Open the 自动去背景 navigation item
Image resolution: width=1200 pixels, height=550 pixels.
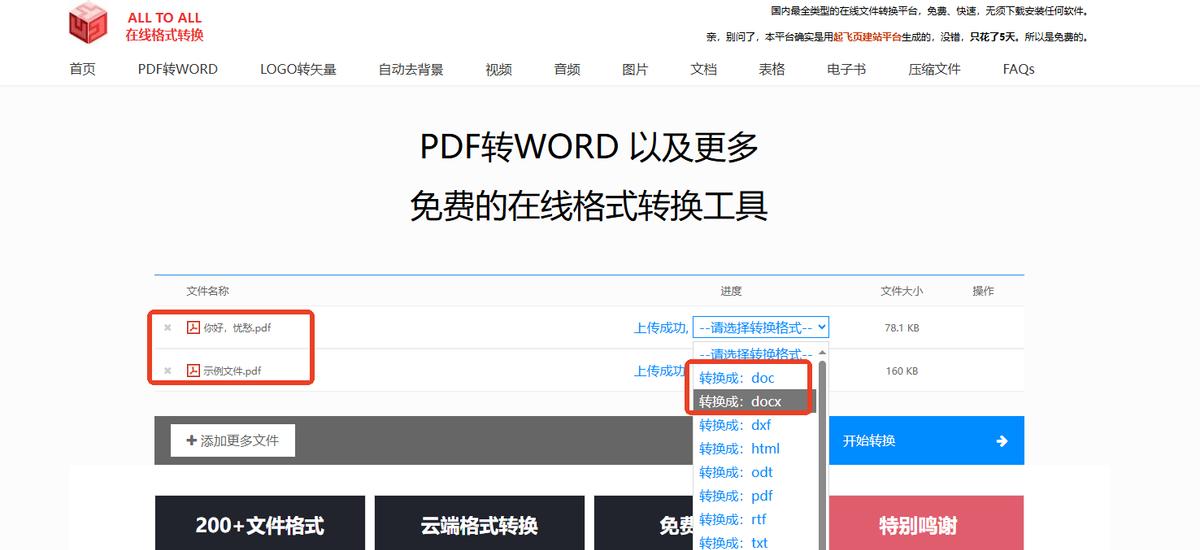pos(411,70)
